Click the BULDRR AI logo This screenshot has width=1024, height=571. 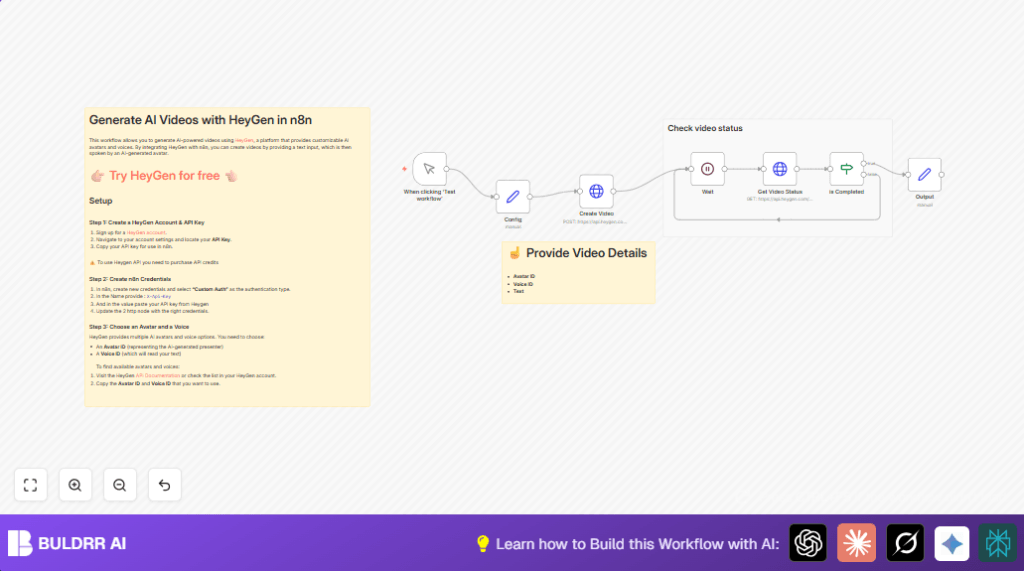click(67, 543)
